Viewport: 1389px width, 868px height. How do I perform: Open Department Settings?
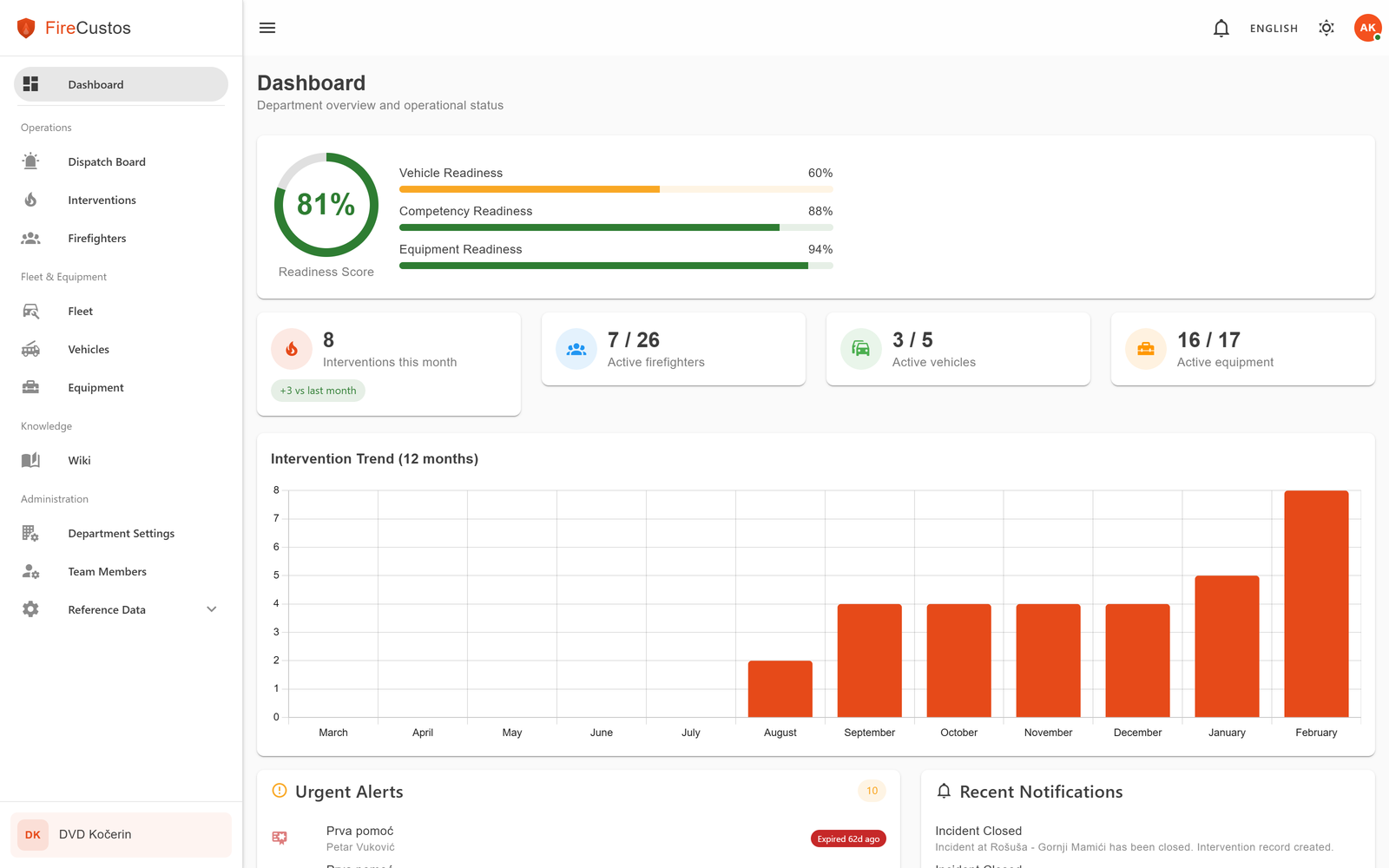click(x=122, y=534)
